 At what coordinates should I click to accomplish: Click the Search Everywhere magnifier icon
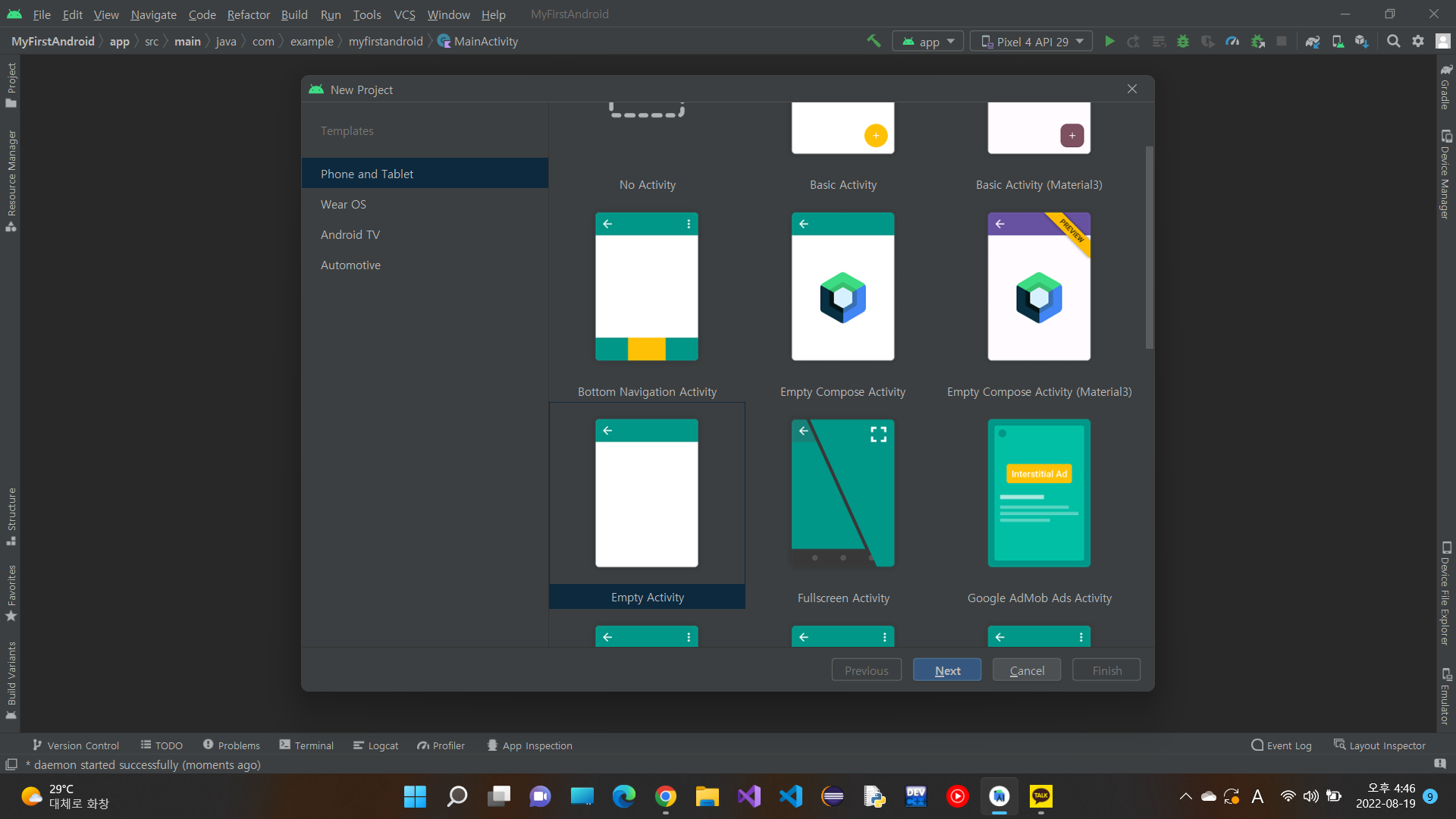click(1394, 42)
